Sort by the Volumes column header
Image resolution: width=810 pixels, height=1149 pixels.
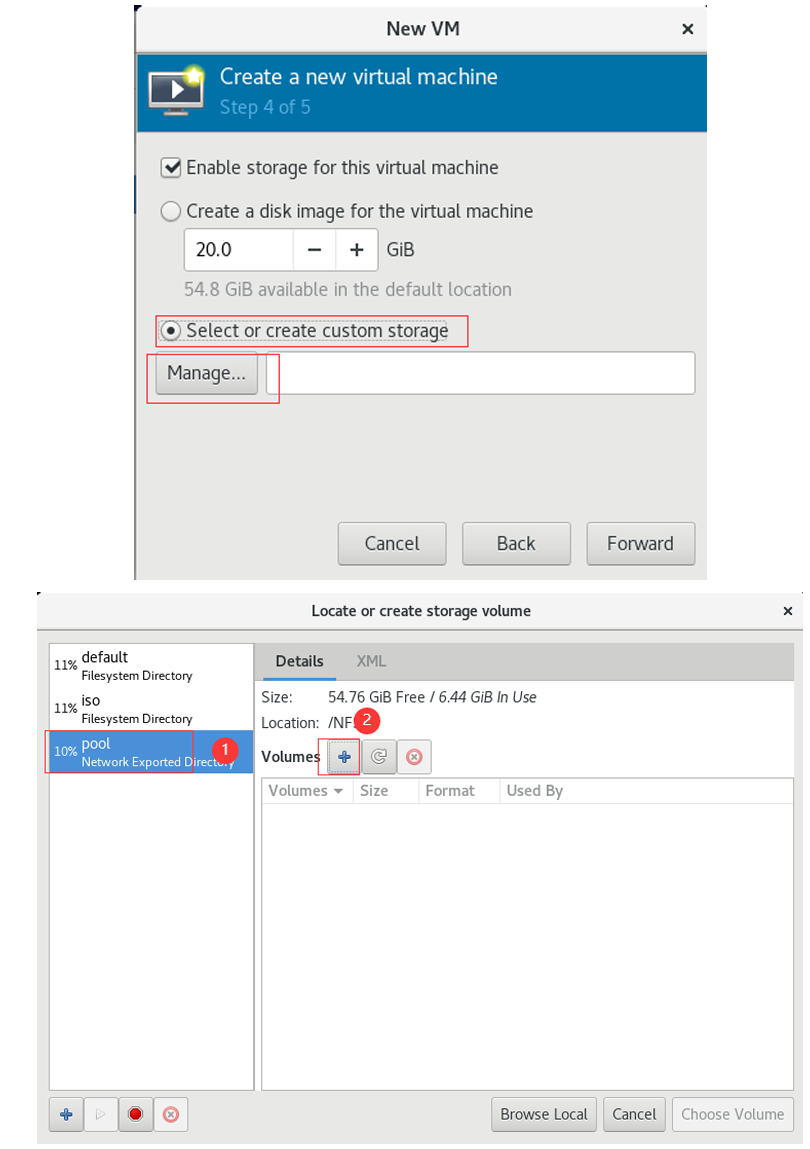(x=306, y=791)
